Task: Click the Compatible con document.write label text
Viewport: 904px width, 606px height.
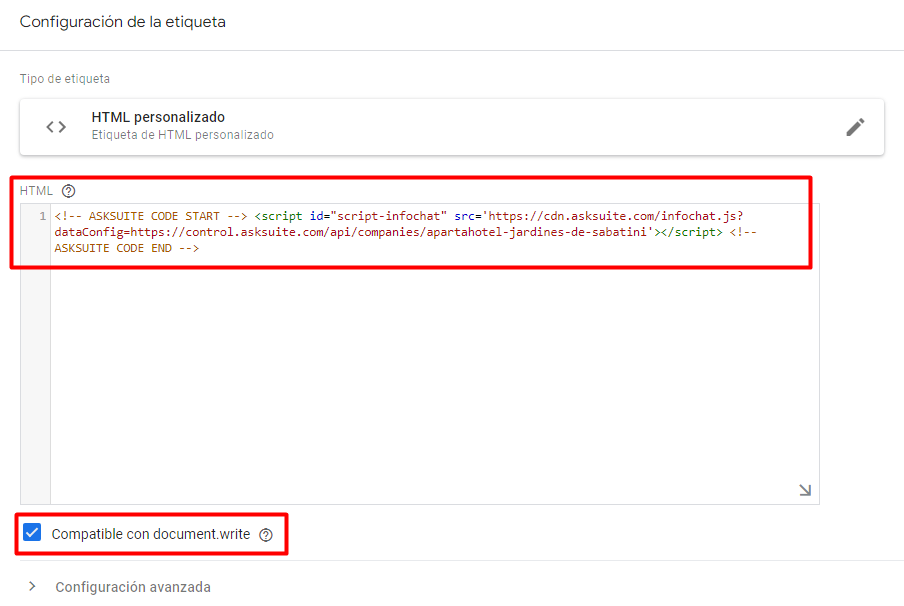Action: (x=151, y=535)
